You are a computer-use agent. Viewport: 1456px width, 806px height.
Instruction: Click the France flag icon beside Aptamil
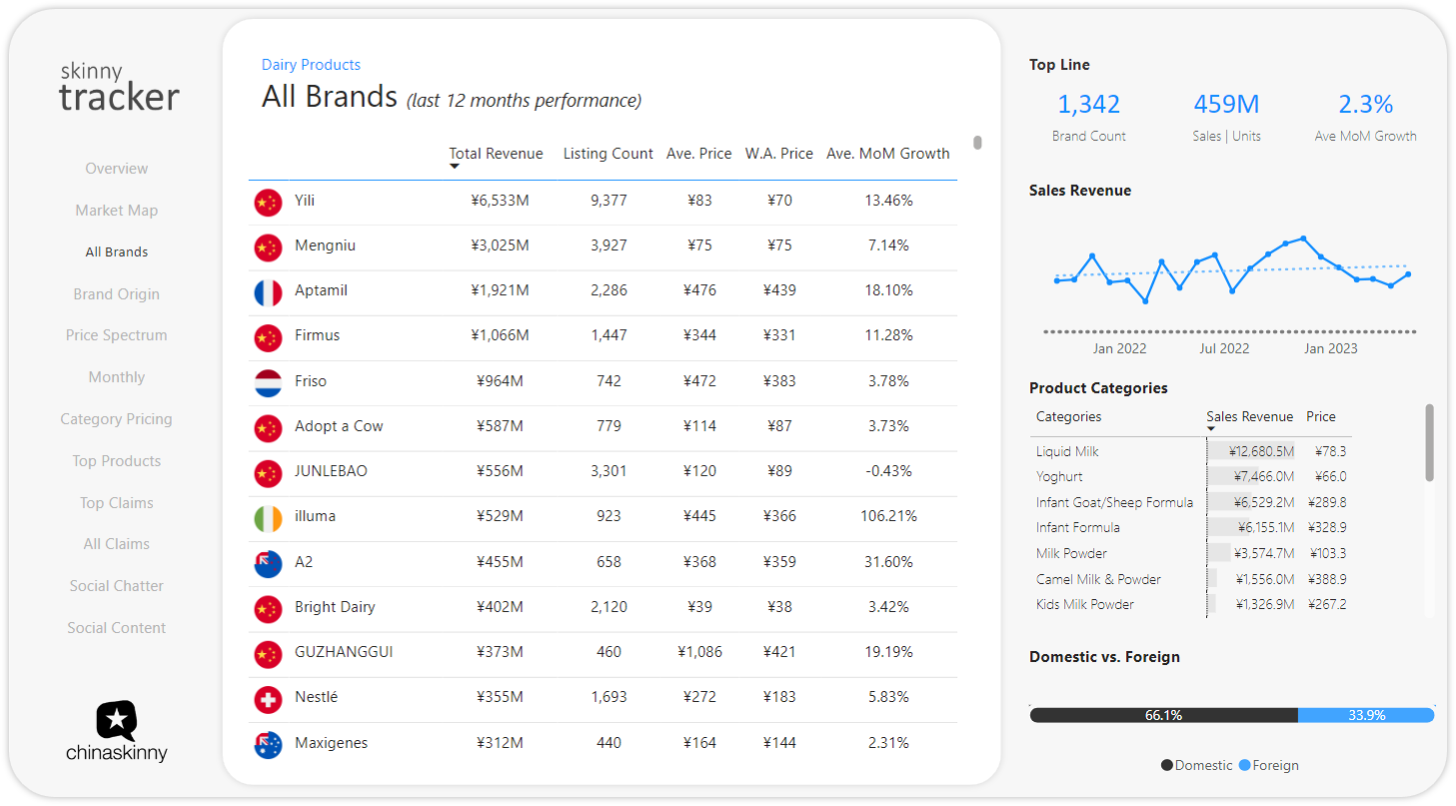tap(268, 292)
